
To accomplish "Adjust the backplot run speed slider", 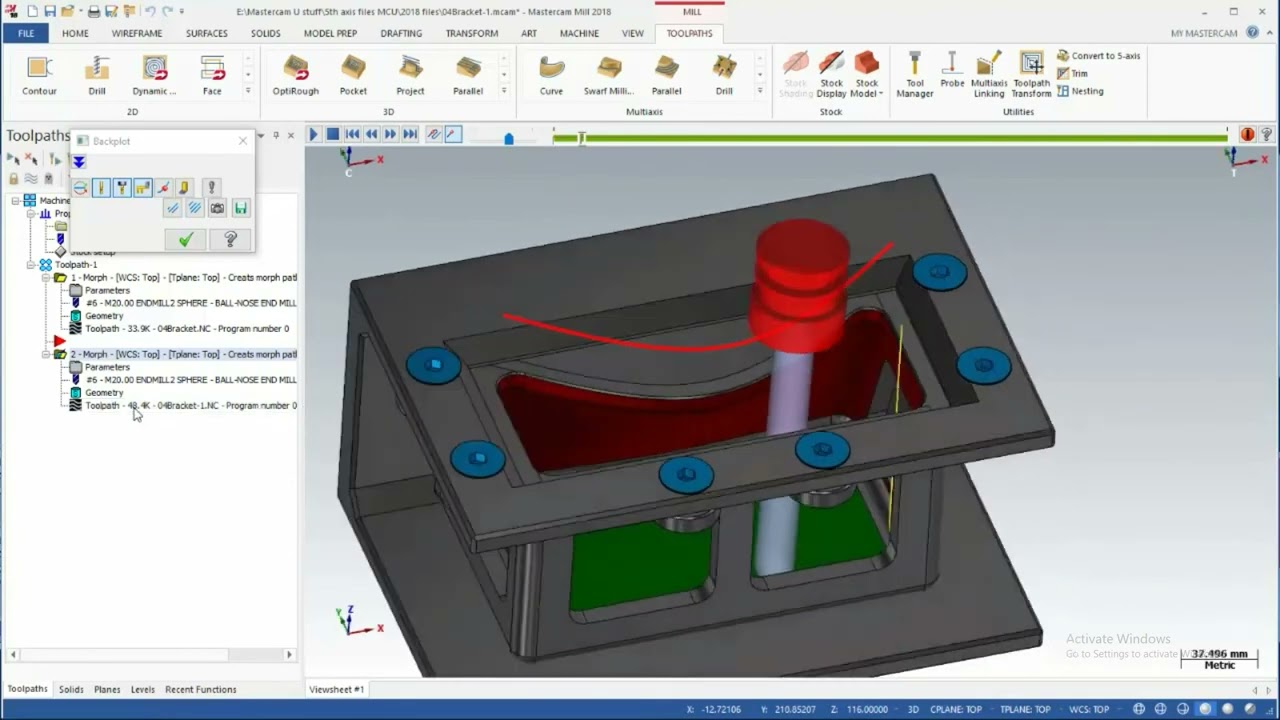I will tap(508, 137).
